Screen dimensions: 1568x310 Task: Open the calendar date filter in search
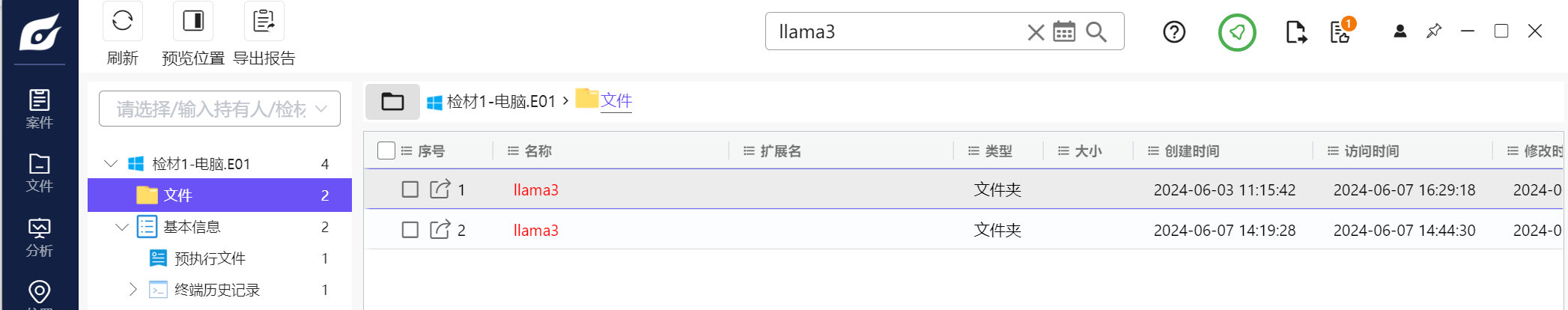tap(1064, 32)
